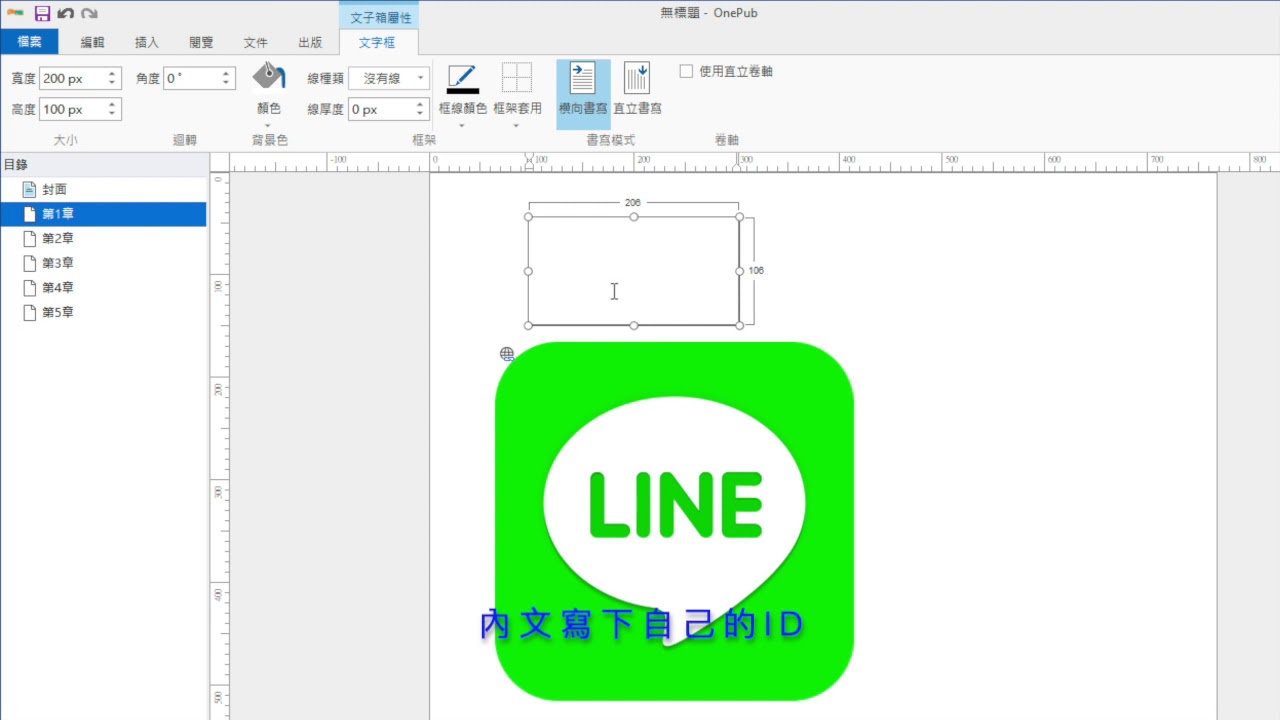Click the OnePub app logo icon

15,13
